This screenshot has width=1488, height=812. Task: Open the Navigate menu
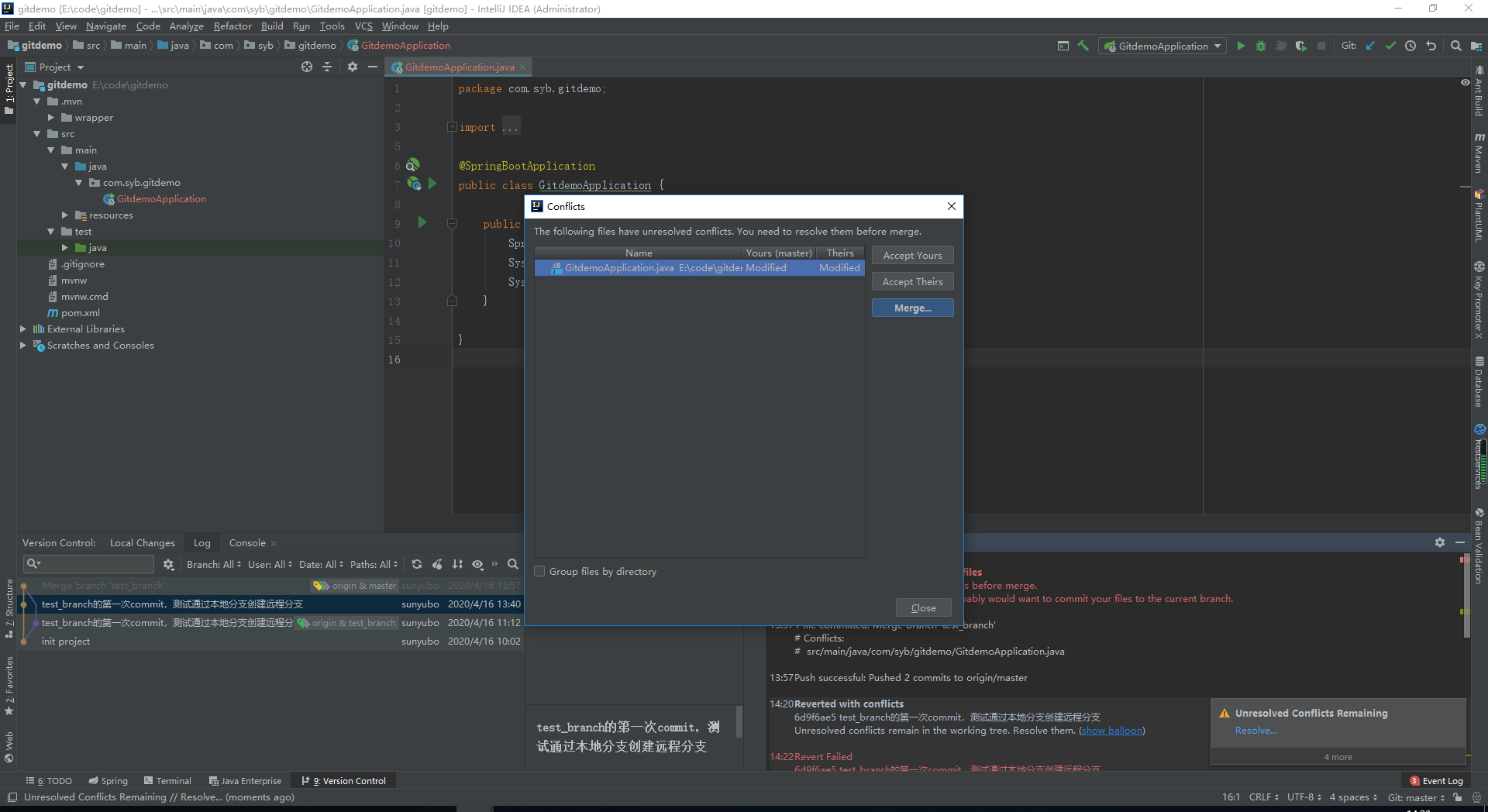(x=105, y=26)
